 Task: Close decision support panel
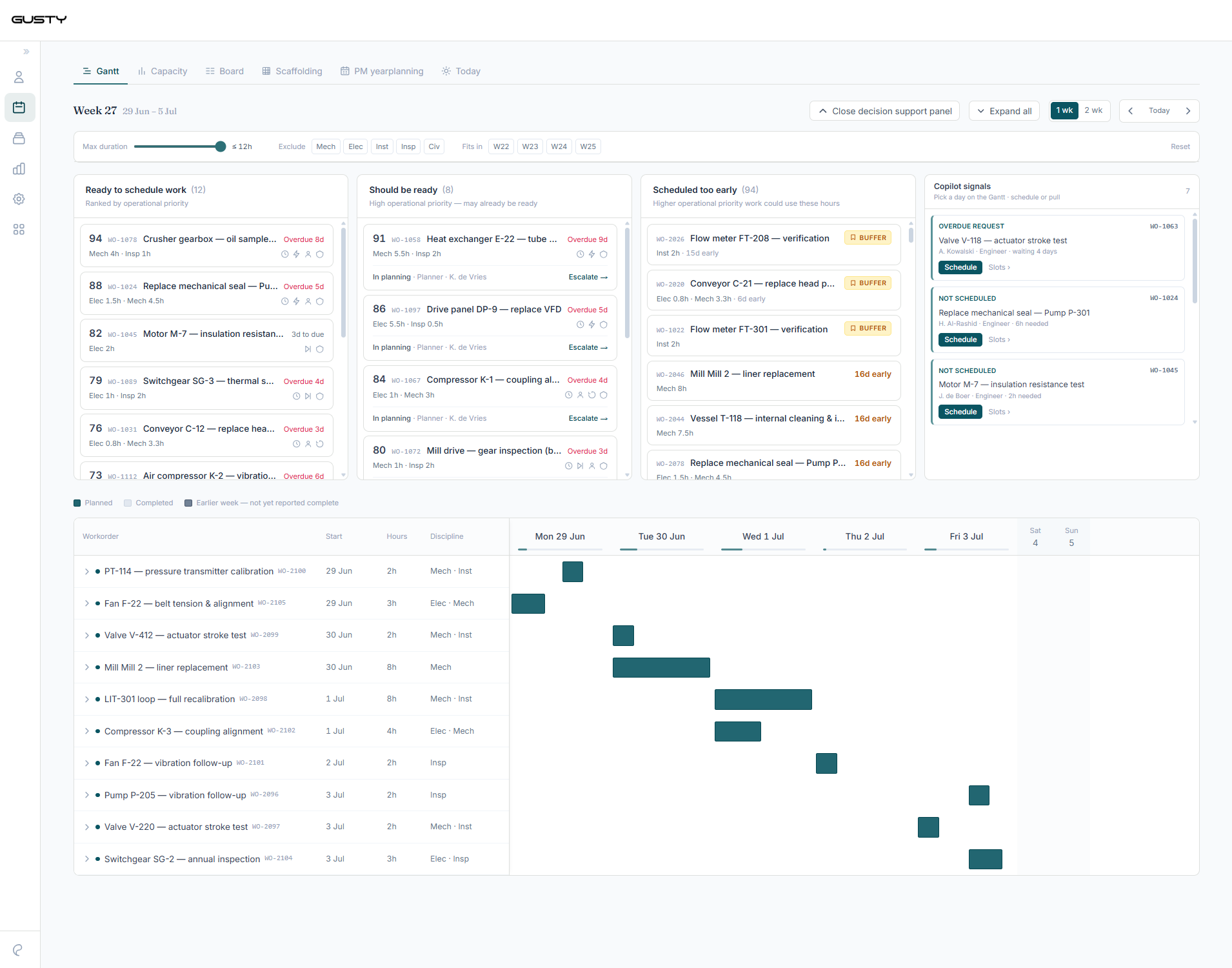(885, 111)
